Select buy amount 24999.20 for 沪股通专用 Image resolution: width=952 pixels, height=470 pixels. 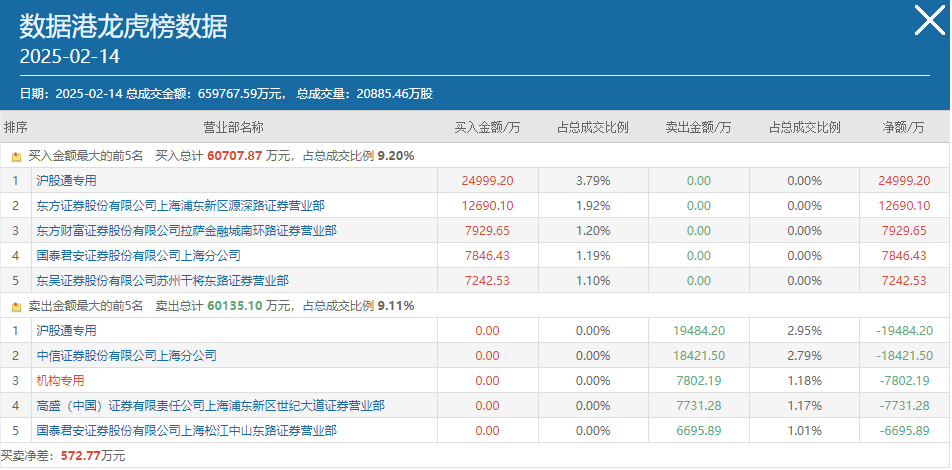(x=487, y=181)
